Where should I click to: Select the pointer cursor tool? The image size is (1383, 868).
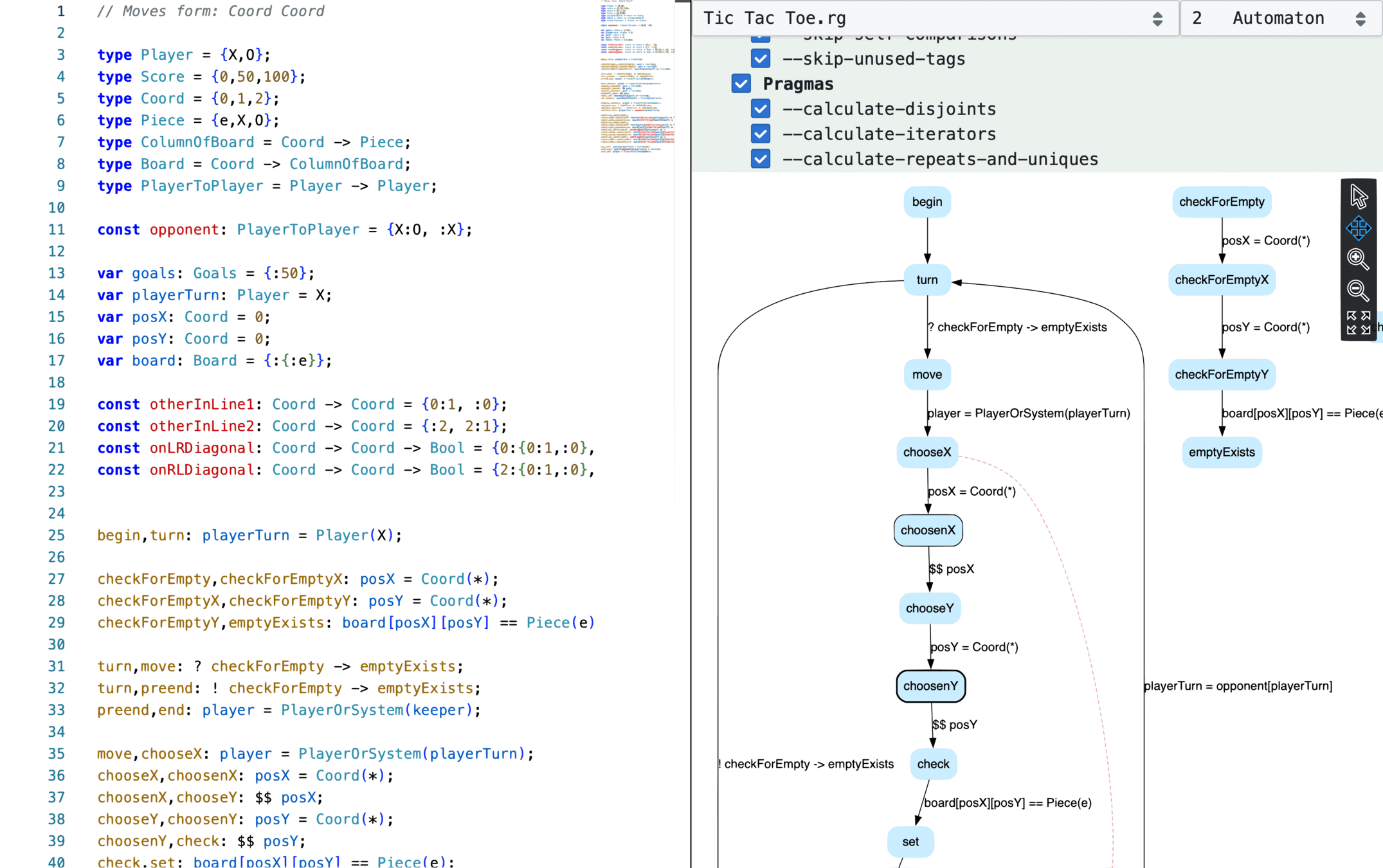[x=1358, y=196]
